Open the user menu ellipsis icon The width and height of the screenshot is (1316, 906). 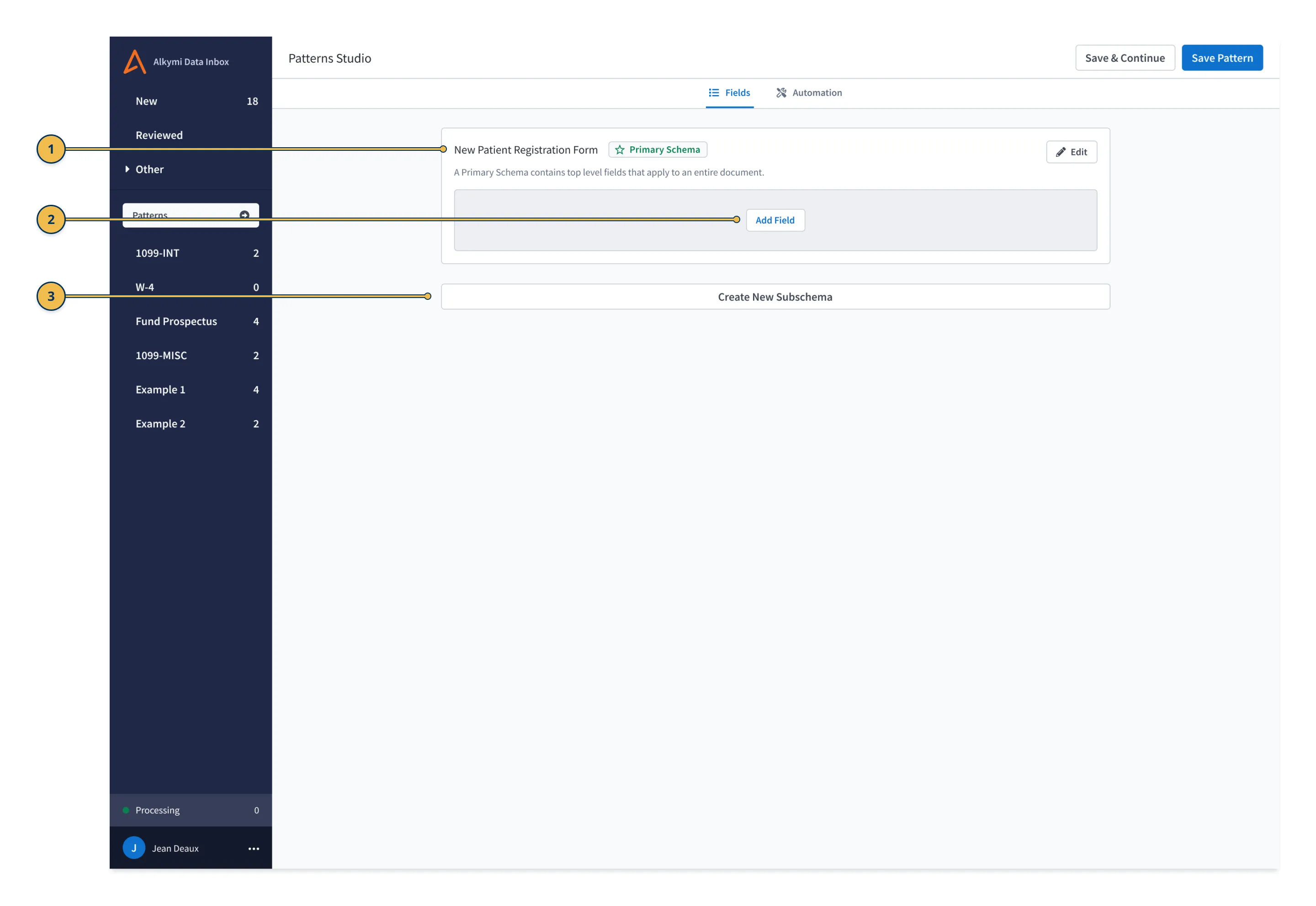tap(254, 849)
